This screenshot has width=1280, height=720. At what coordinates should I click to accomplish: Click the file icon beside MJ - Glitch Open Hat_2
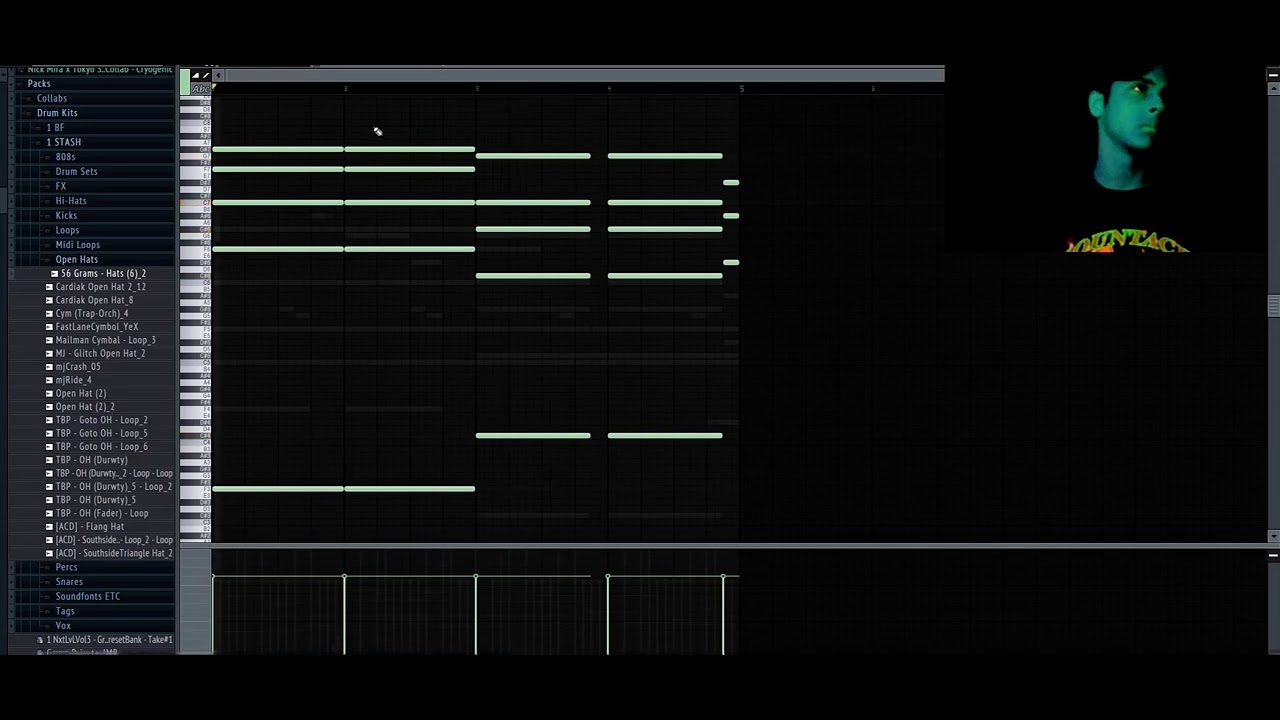point(49,353)
